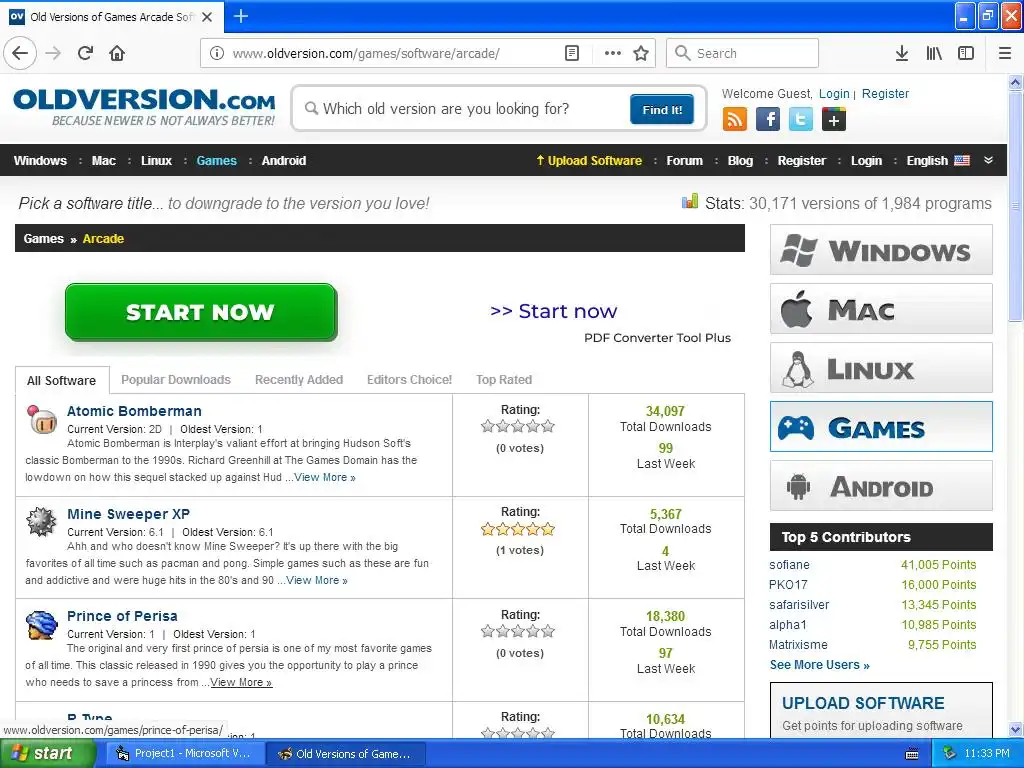This screenshot has width=1024, height=768.
Task: Switch to the Recently Added tab
Action: (298, 379)
